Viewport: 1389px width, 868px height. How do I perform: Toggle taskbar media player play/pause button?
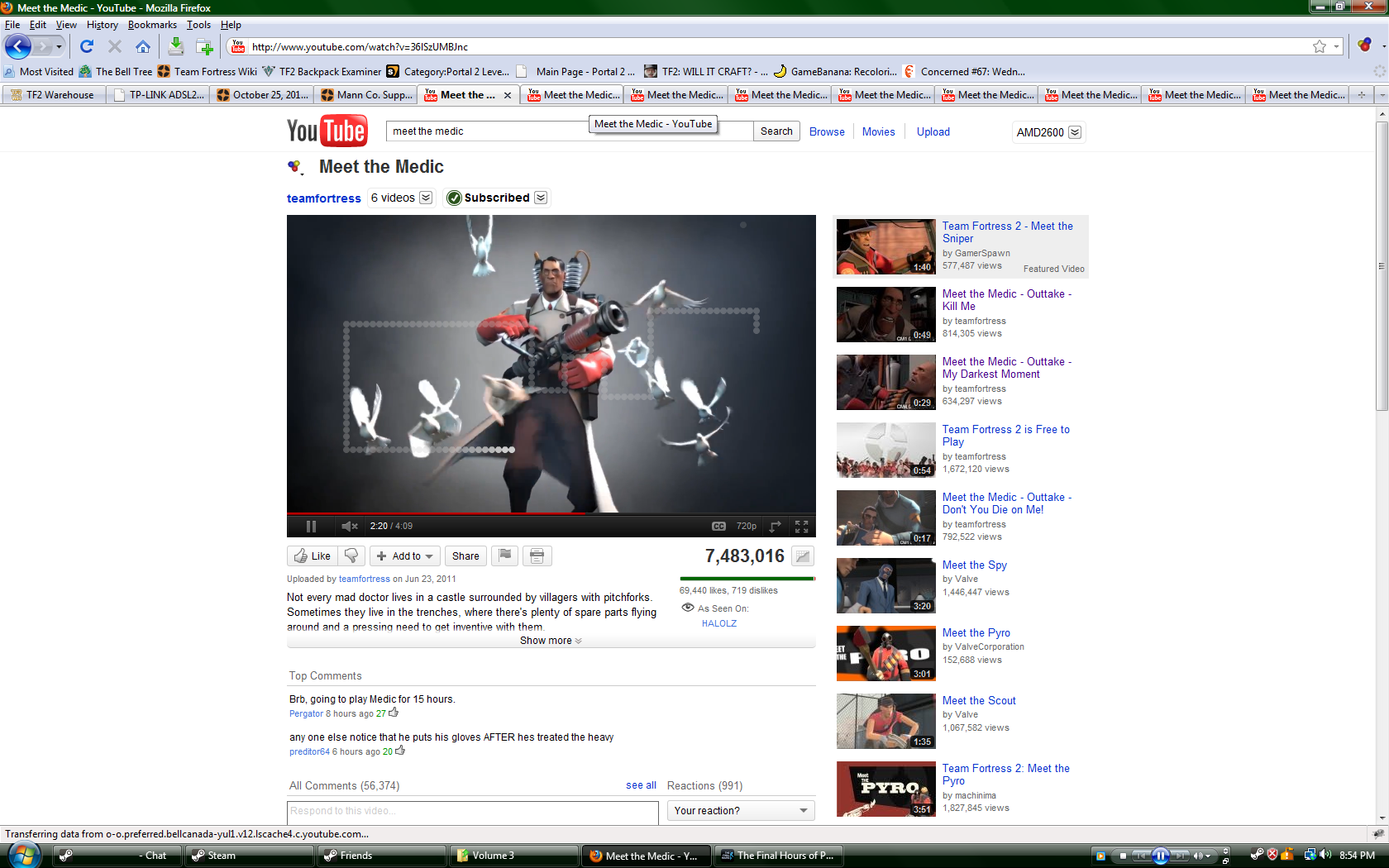click(1160, 856)
